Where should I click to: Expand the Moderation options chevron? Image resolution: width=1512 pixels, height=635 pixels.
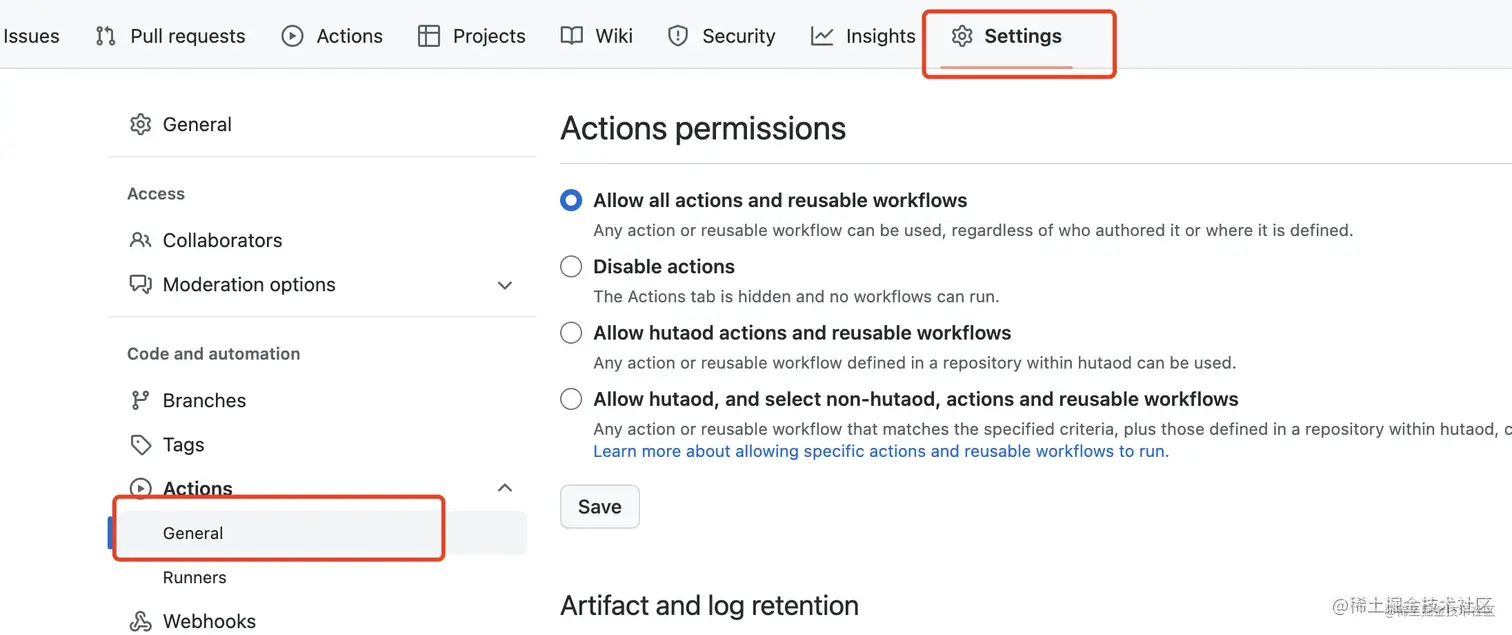click(505, 285)
